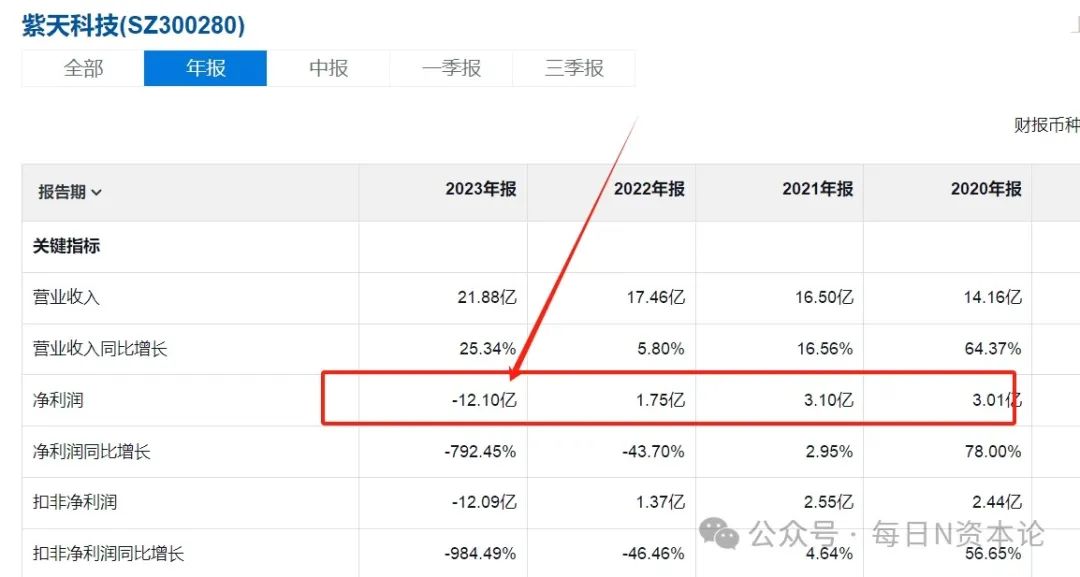Expand the 报告期 dropdown chevron
The width and height of the screenshot is (1080, 577).
tap(96, 193)
